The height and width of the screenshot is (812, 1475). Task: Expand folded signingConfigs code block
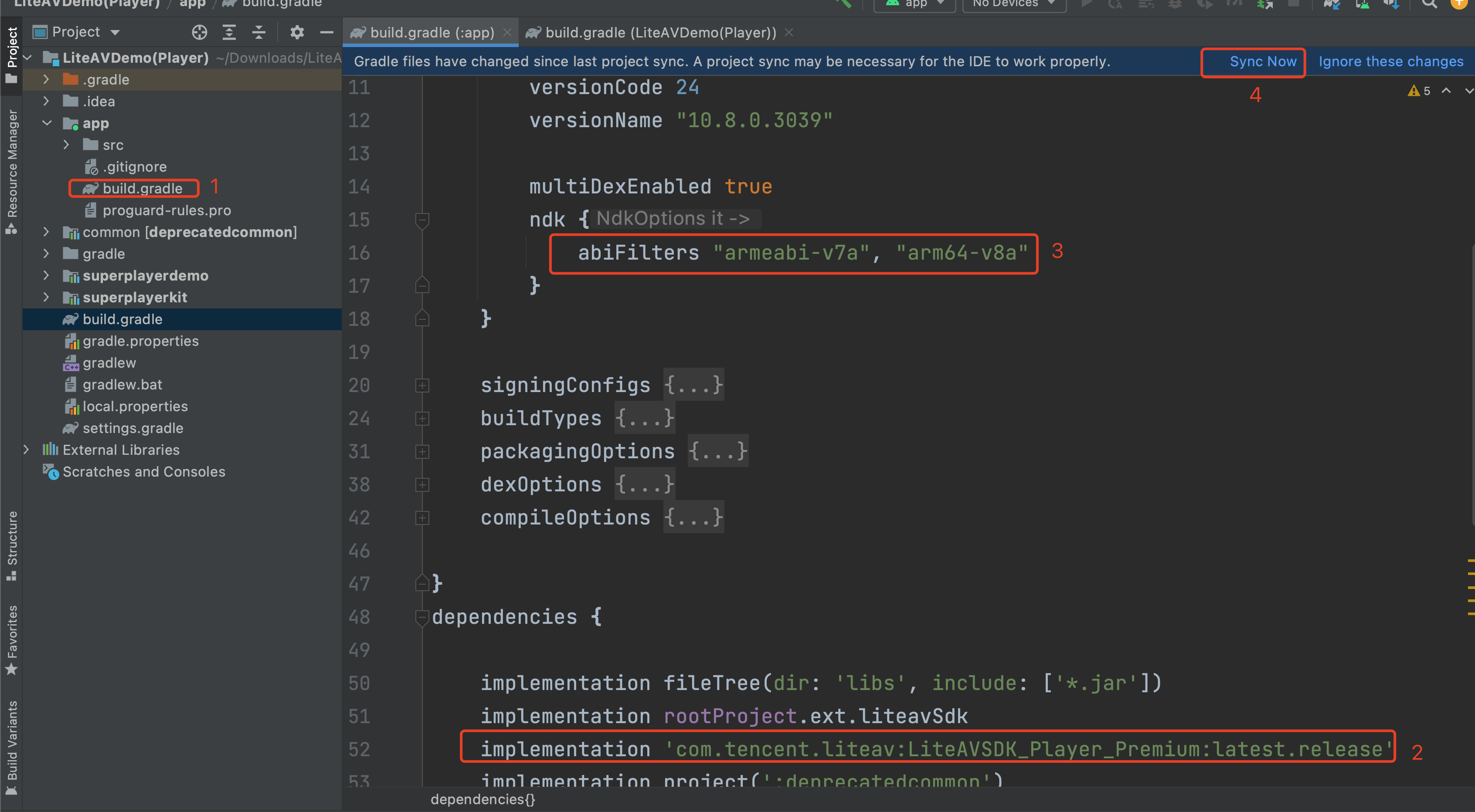[422, 385]
